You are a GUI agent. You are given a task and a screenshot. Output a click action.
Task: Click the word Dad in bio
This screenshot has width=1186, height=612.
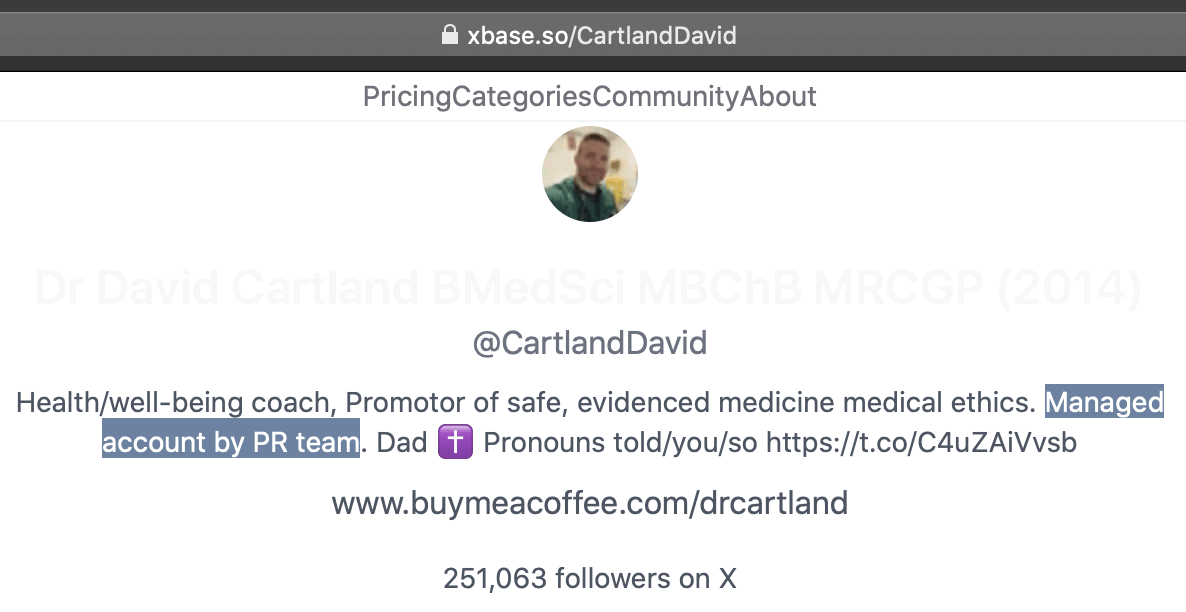(x=402, y=442)
